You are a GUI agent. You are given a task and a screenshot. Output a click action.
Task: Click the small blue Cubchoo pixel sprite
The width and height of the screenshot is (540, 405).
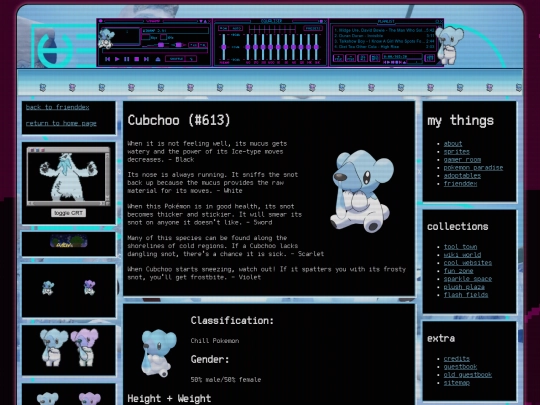(x=48, y=288)
